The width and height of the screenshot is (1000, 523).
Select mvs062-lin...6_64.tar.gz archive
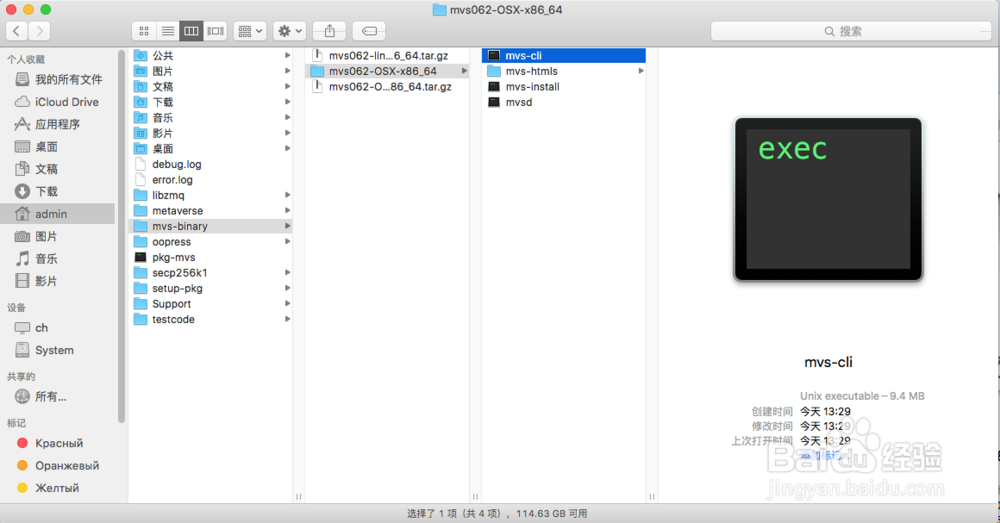click(x=388, y=55)
